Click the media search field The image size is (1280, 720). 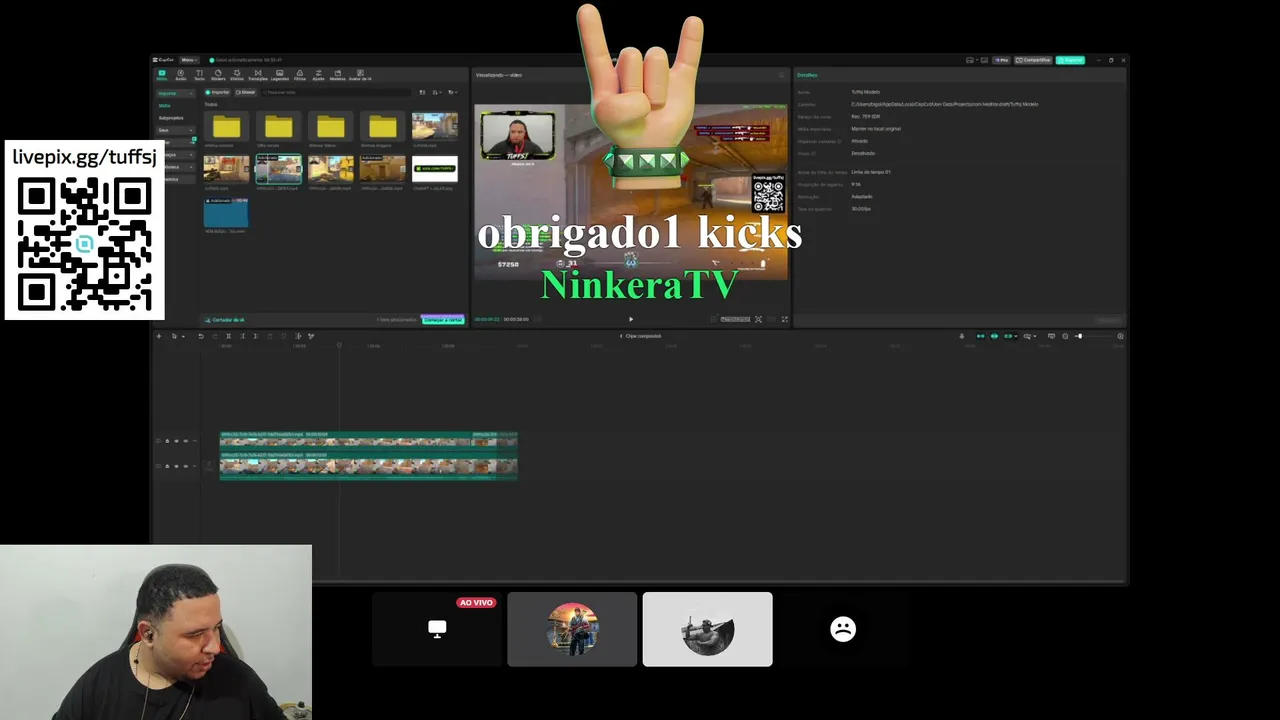(335, 92)
